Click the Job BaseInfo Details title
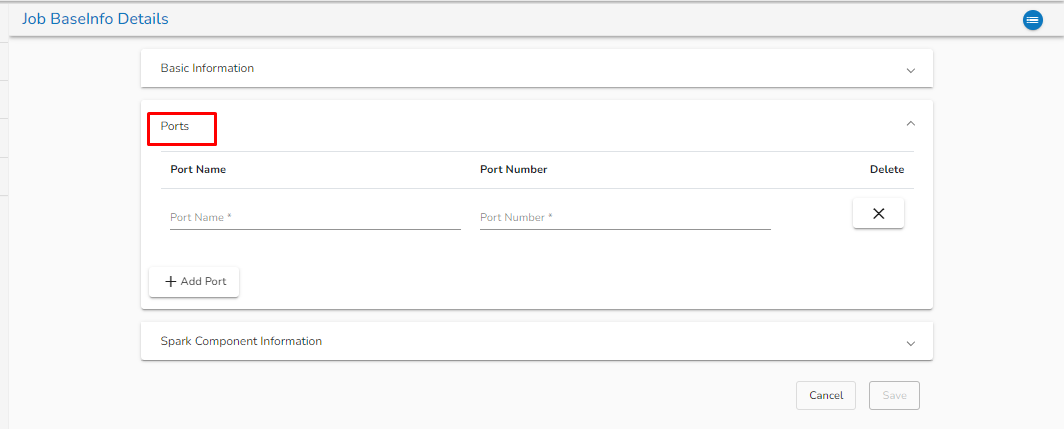 pyautogui.click(x=95, y=19)
